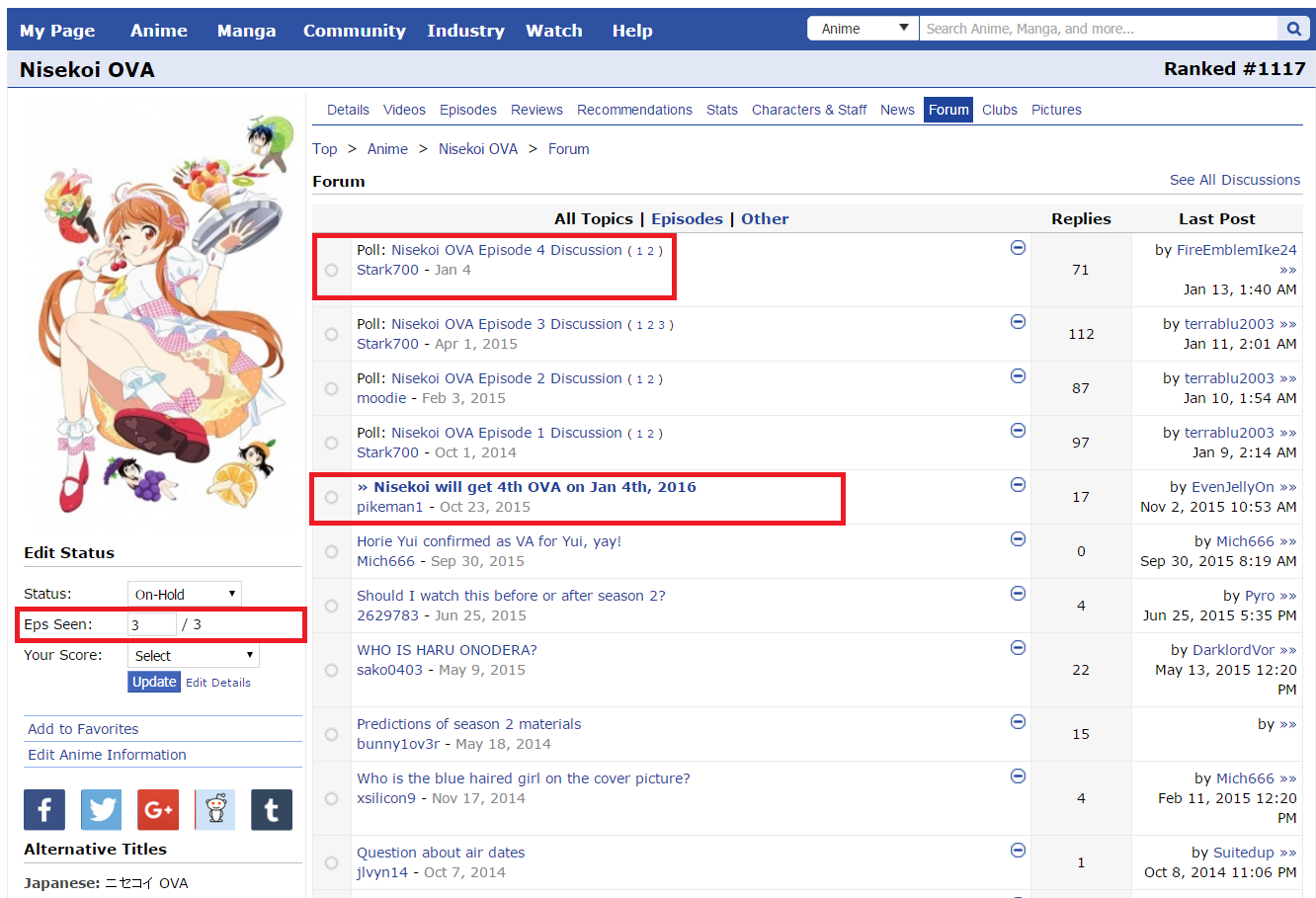The height and width of the screenshot is (898, 1316).
Task: Open the Status On-Hold dropdown
Action: [x=185, y=594]
